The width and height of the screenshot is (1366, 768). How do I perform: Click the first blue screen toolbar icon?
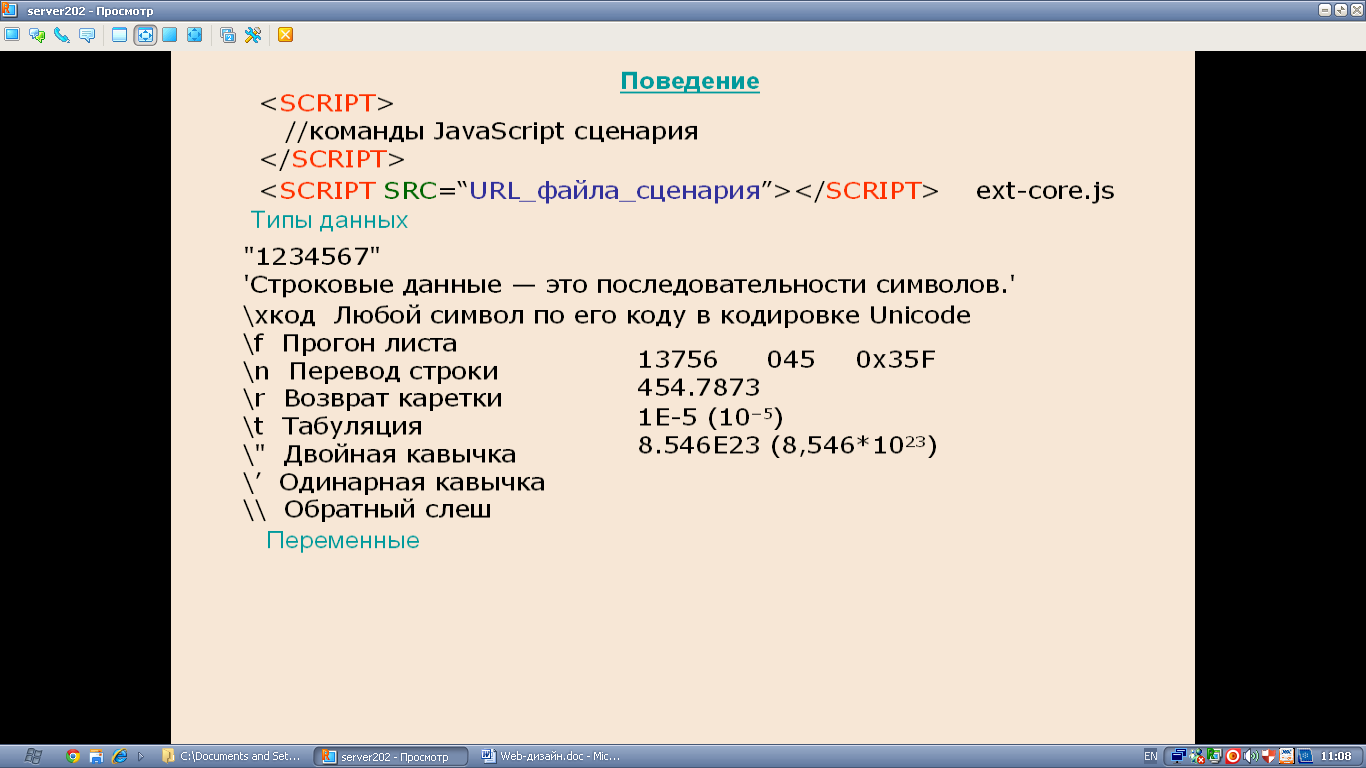click(x=12, y=35)
